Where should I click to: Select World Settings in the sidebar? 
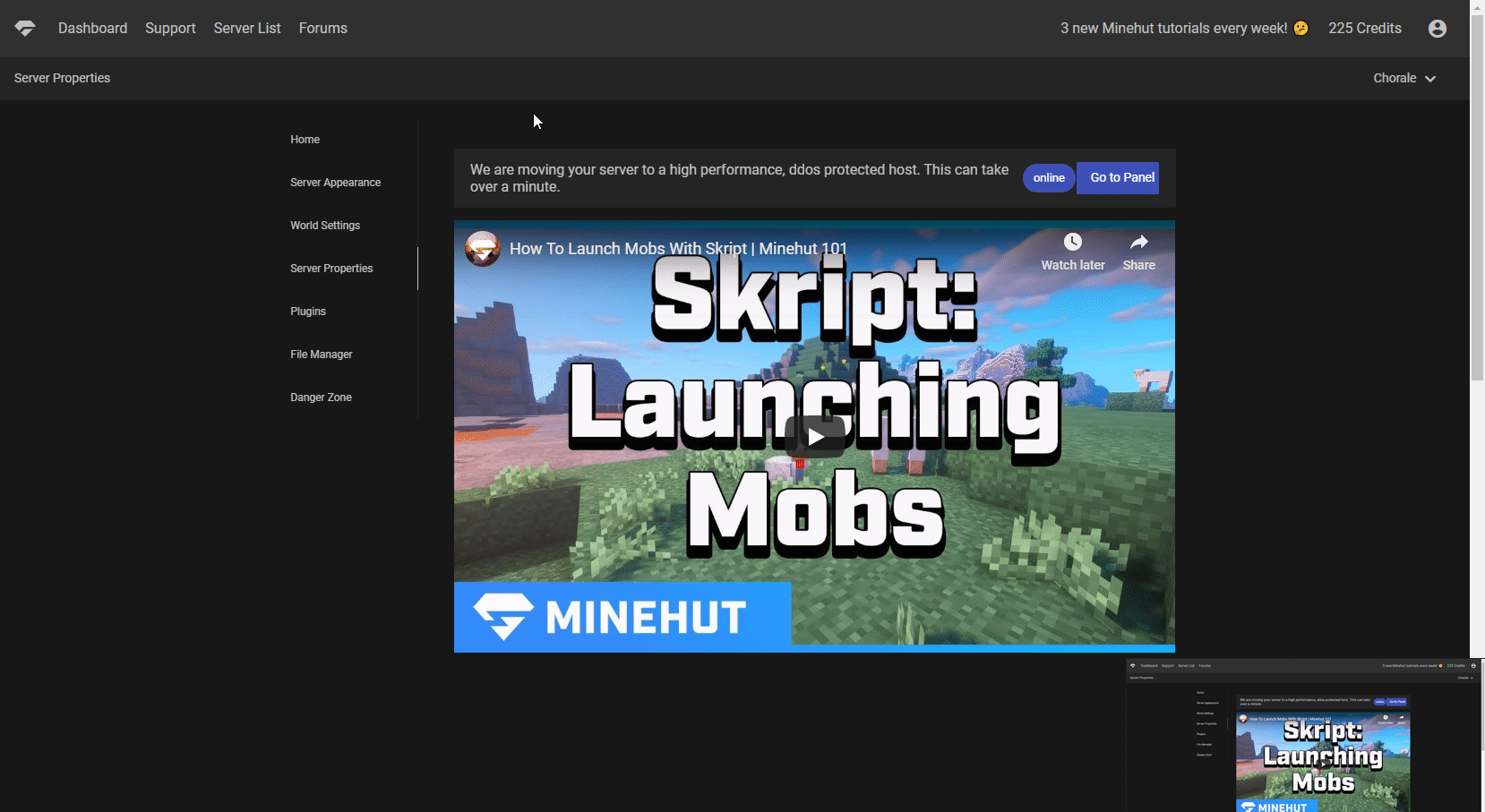click(325, 226)
